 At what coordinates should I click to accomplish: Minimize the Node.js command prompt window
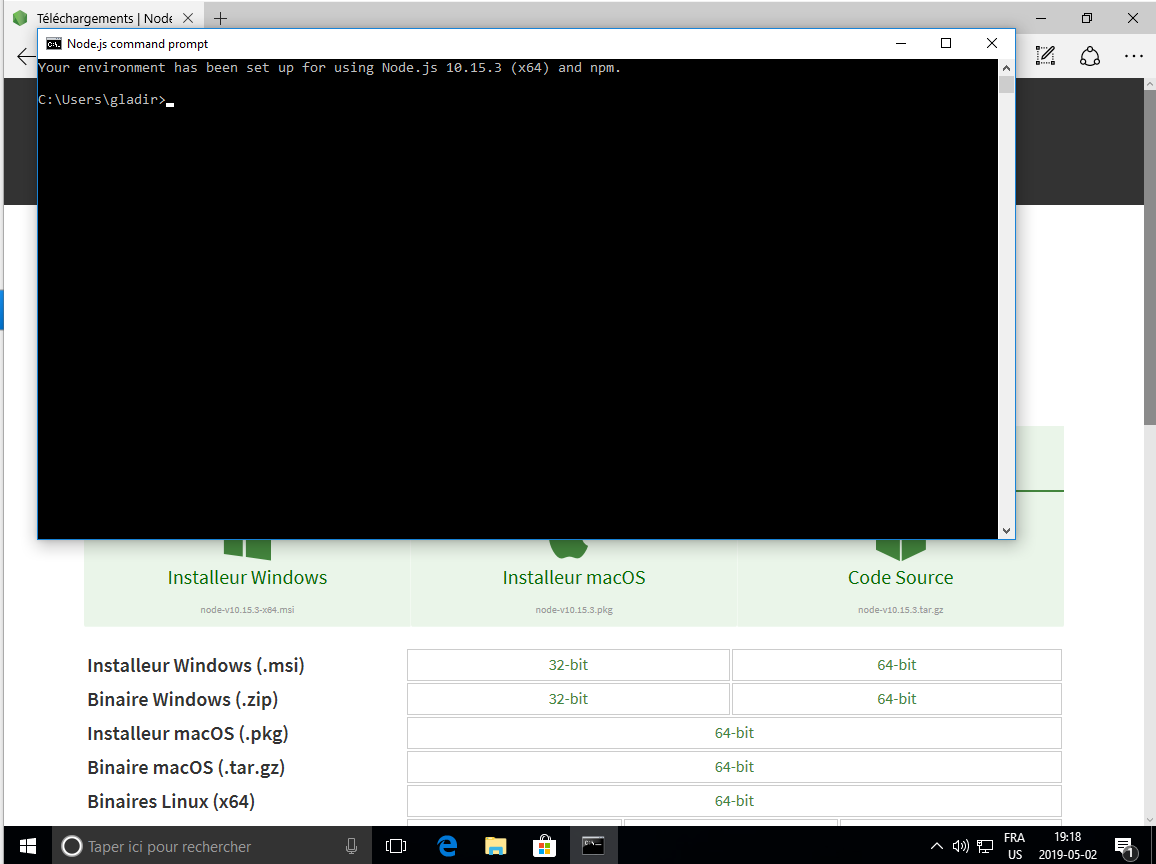900,43
